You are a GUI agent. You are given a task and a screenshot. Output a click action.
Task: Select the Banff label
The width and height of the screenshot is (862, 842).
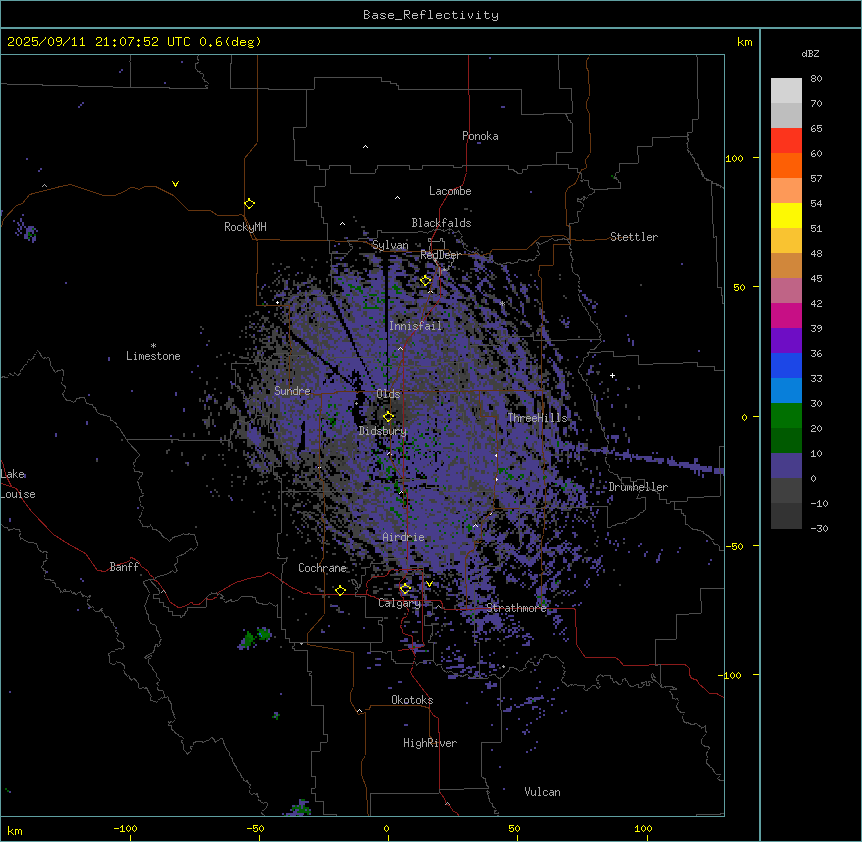(x=124, y=567)
